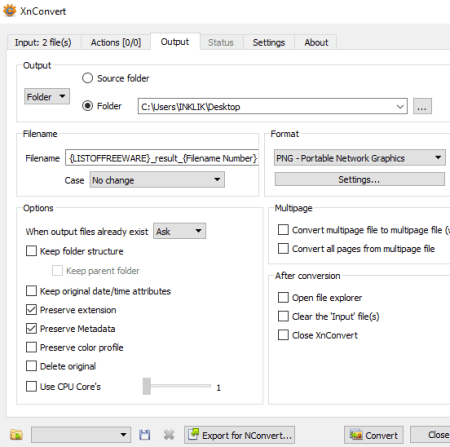Click the CPU cores slider handle
The width and height of the screenshot is (450, 447).
147,387
